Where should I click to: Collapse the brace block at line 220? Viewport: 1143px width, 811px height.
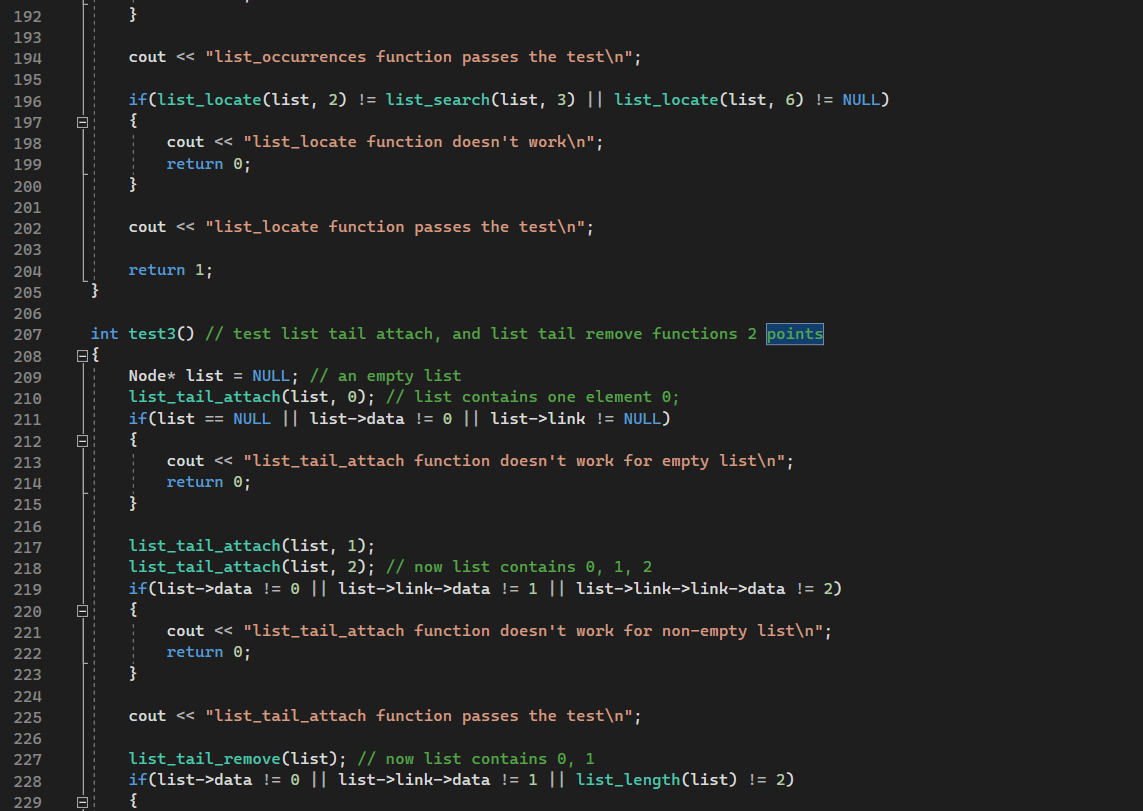(81, 610)
